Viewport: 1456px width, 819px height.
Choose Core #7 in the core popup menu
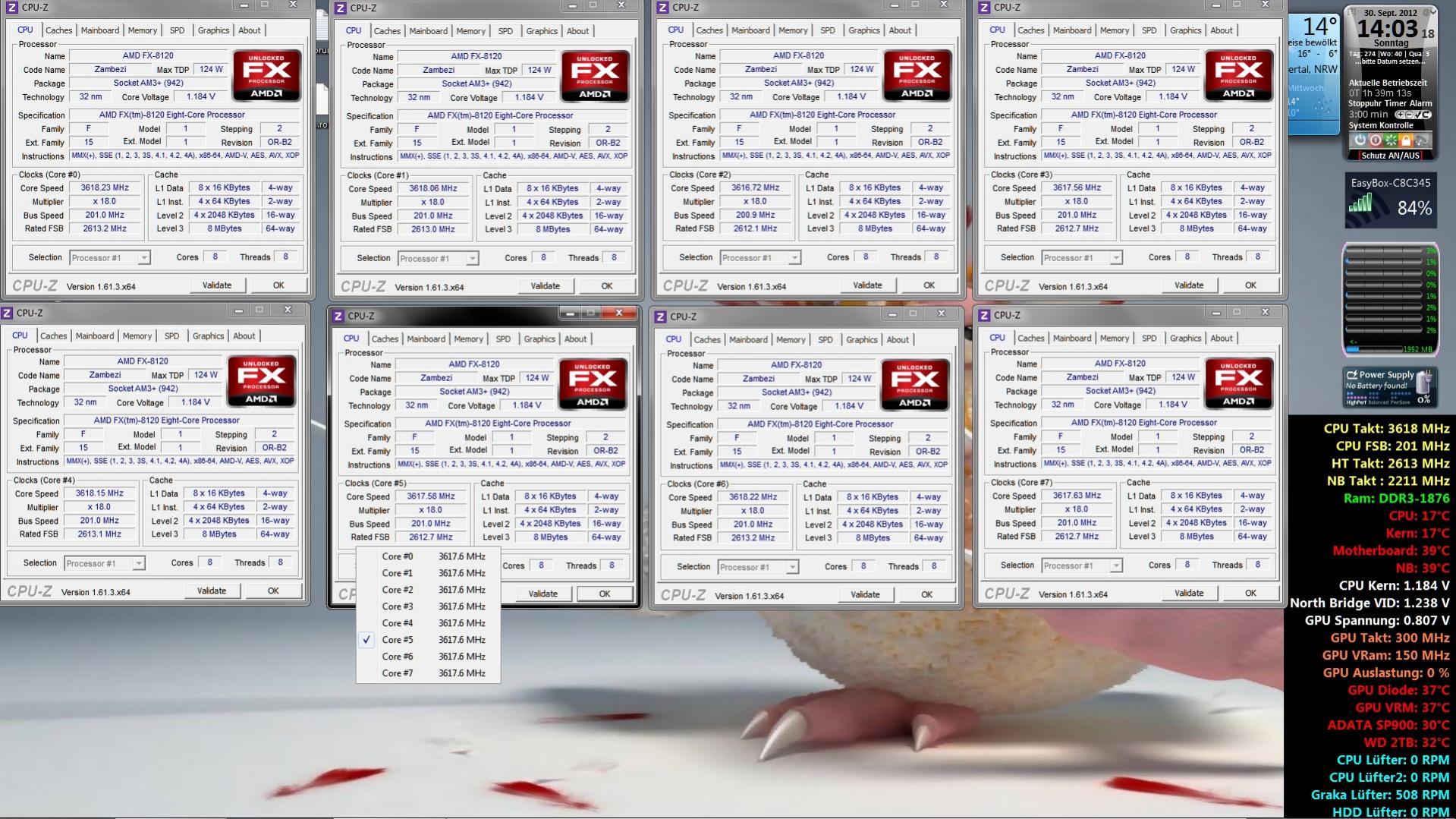click(428, 673)
